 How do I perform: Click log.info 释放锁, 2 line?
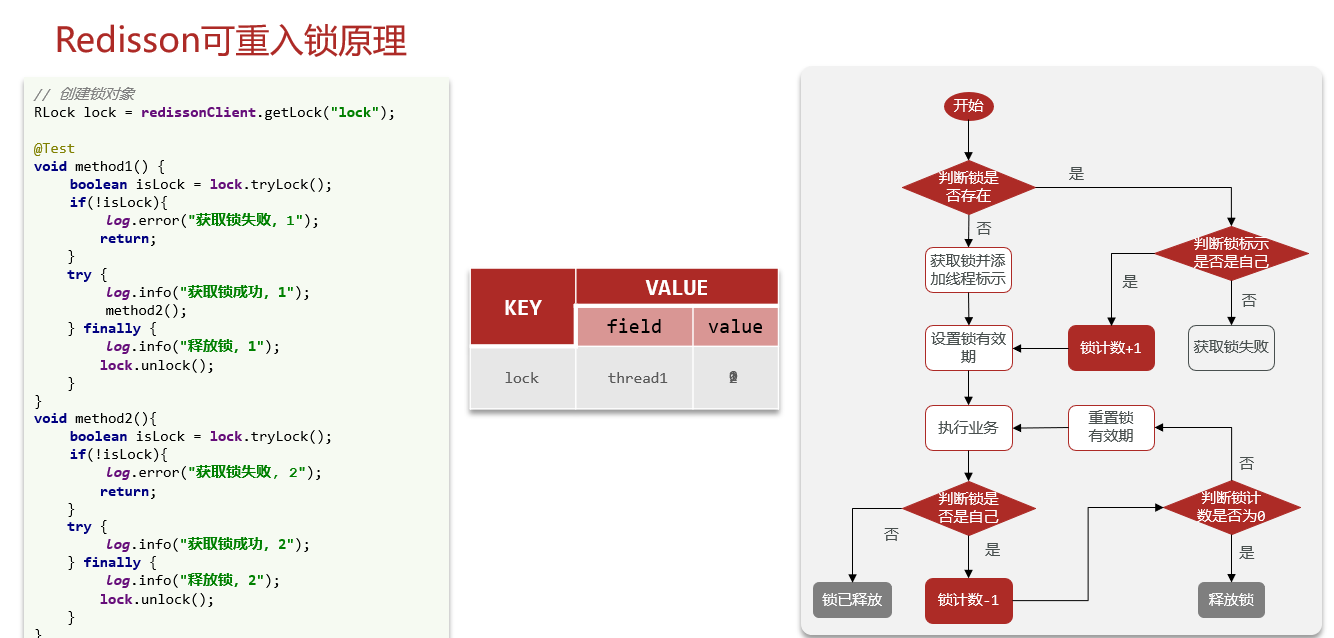click(x=193, y=580)
